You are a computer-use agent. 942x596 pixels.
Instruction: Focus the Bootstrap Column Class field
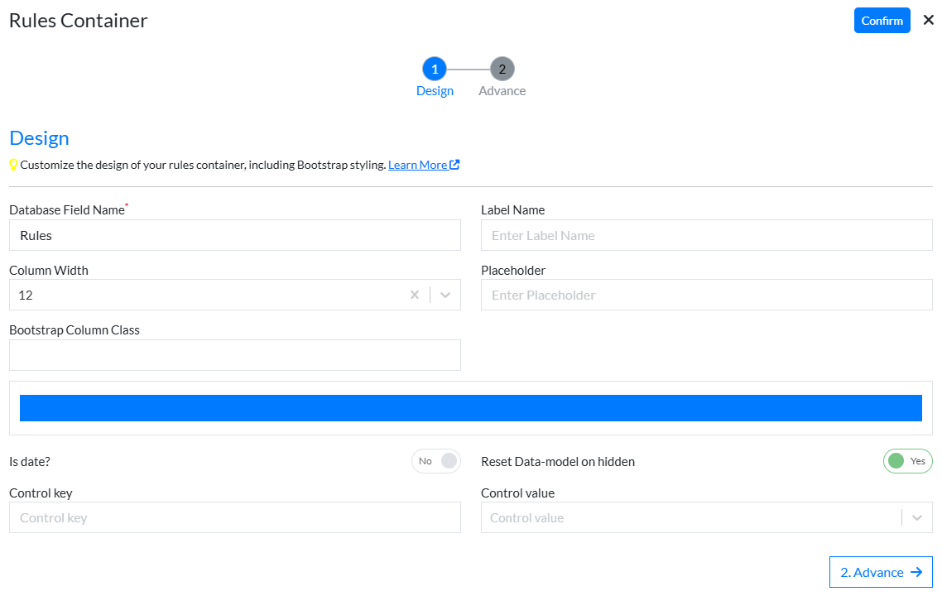(x=234, y=355)
